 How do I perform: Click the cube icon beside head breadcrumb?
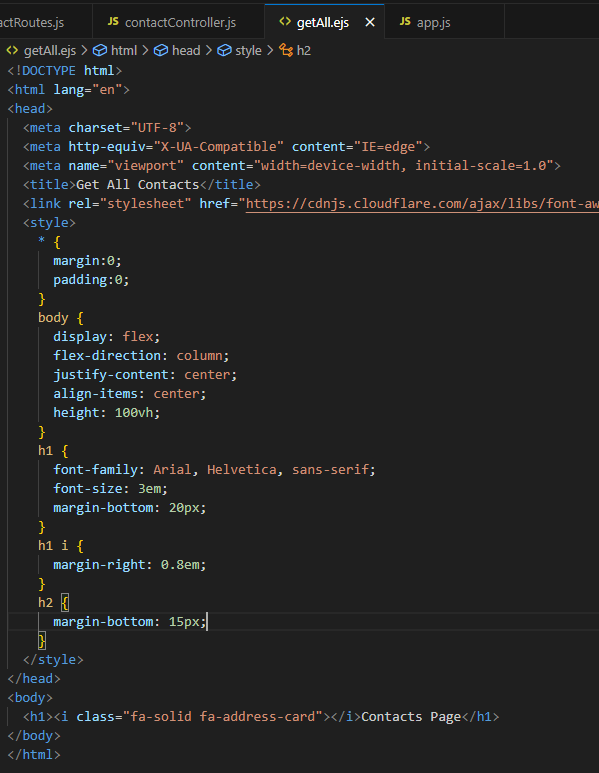[161, 50]
